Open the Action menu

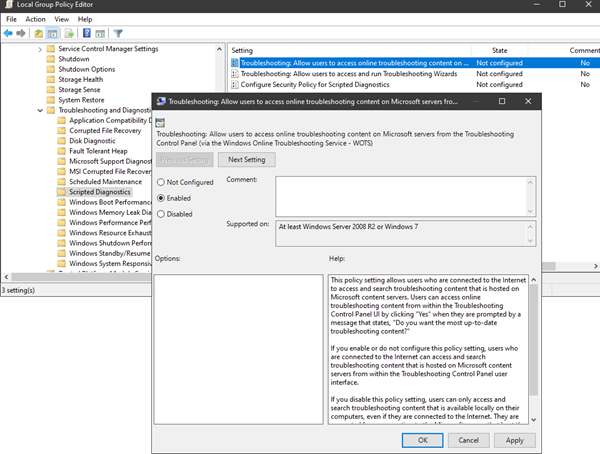point(35,19)
